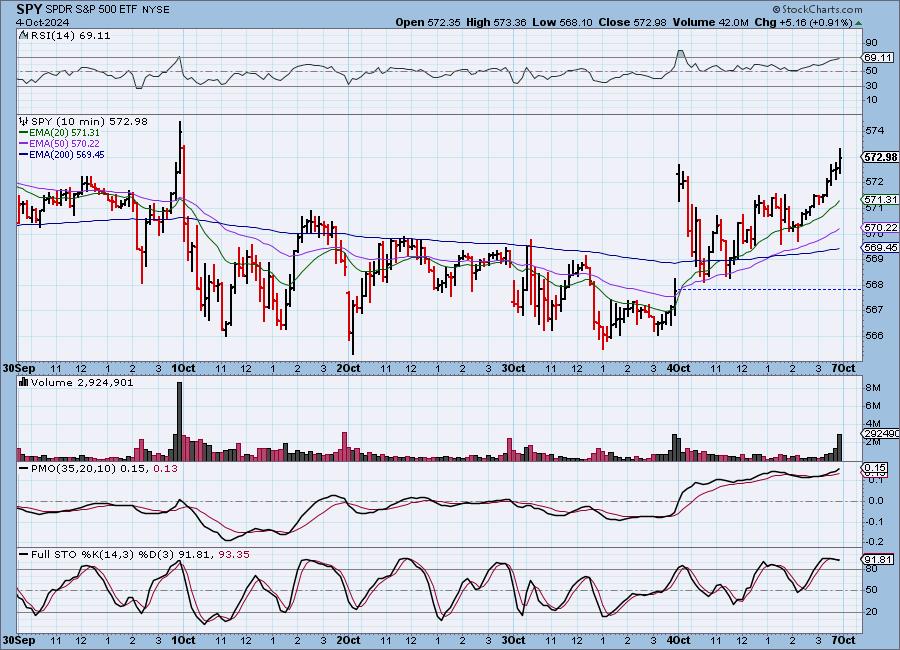900x650 pixels.
Task: Click the 571.31 EMA tag on price axis
Action: click(880, 199)
